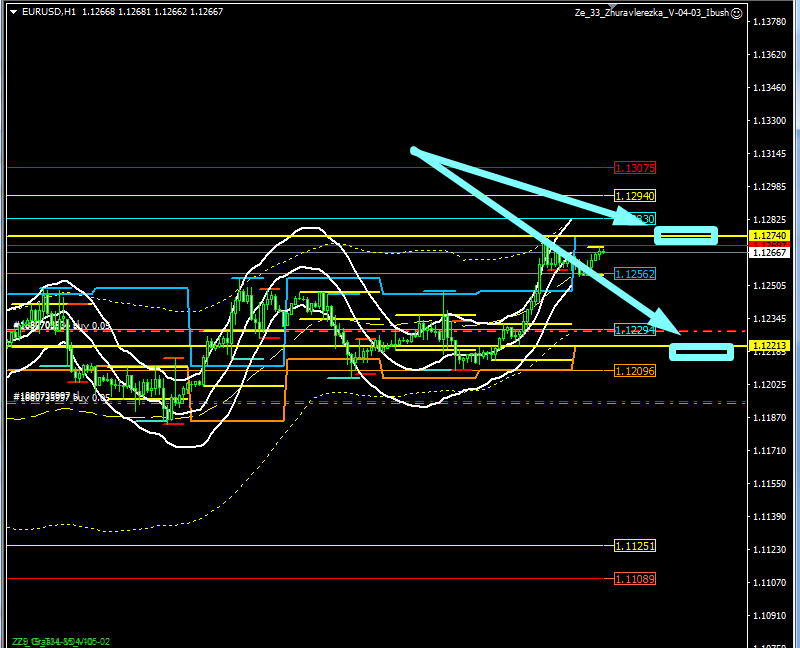Click the yellow 1.12213 price axis tag
This screenshot has height=648, width=800.
coord(769,346)
